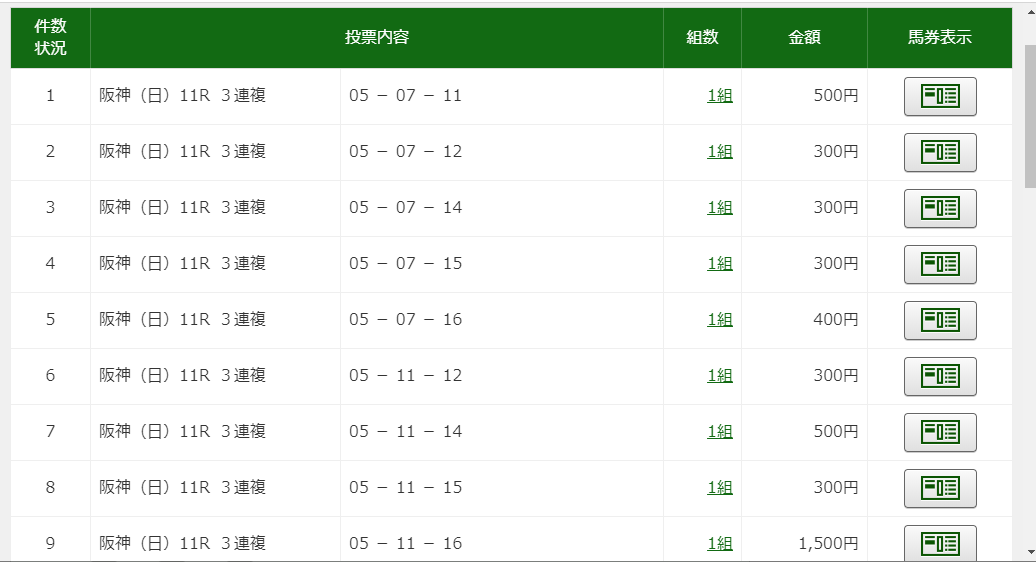The image size is (1036, 562).
Task: Click 1組 link for 05-11-15
Action: pos(720,487)
